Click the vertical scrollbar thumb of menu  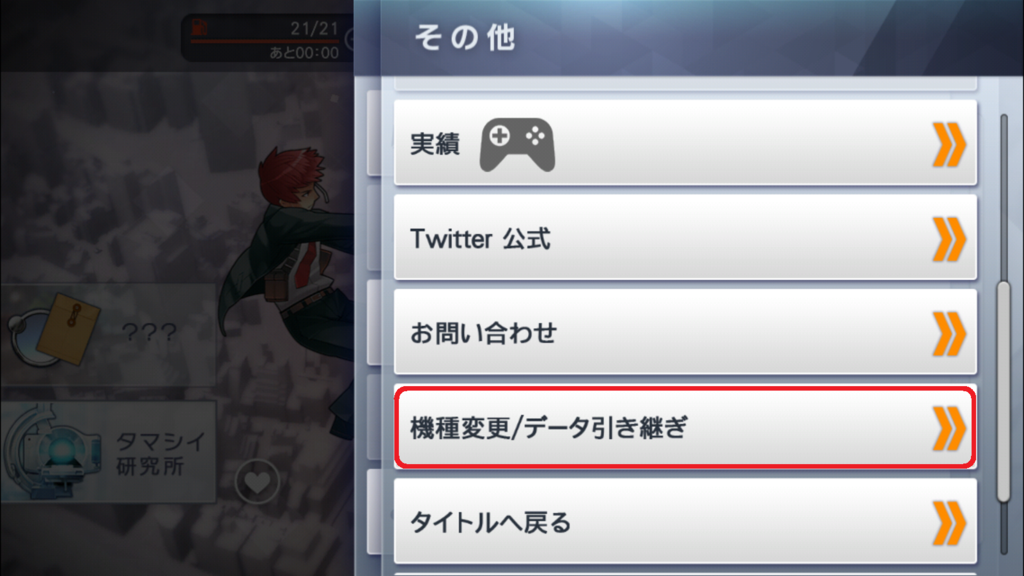click(1004, 392)
